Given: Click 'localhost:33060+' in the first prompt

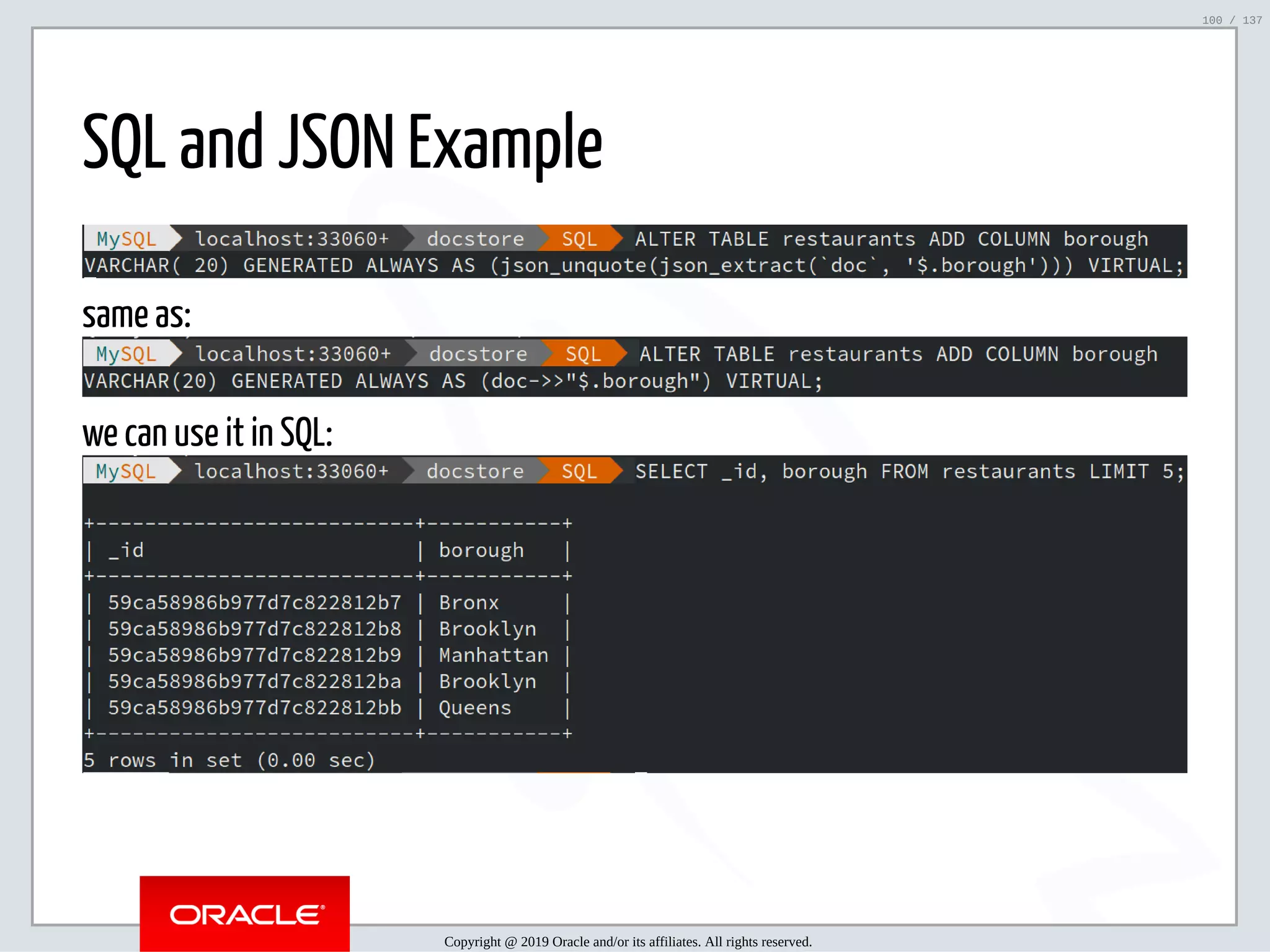Looking at the screenshot, I should point(291,239).
